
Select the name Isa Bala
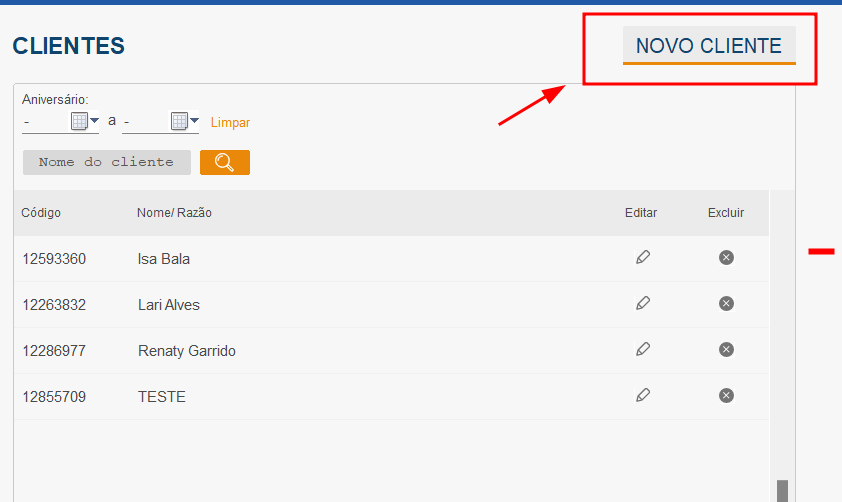coord(164,259)
